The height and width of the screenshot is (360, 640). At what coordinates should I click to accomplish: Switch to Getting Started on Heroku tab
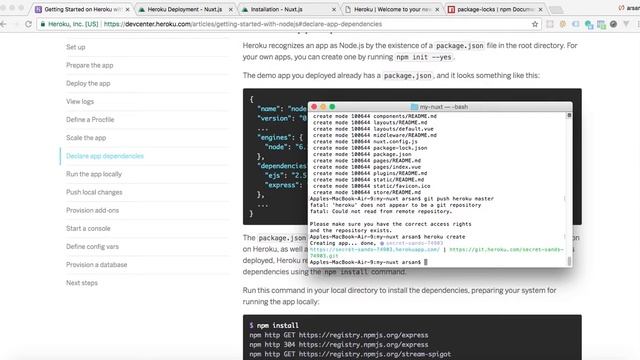pos(83,9)
